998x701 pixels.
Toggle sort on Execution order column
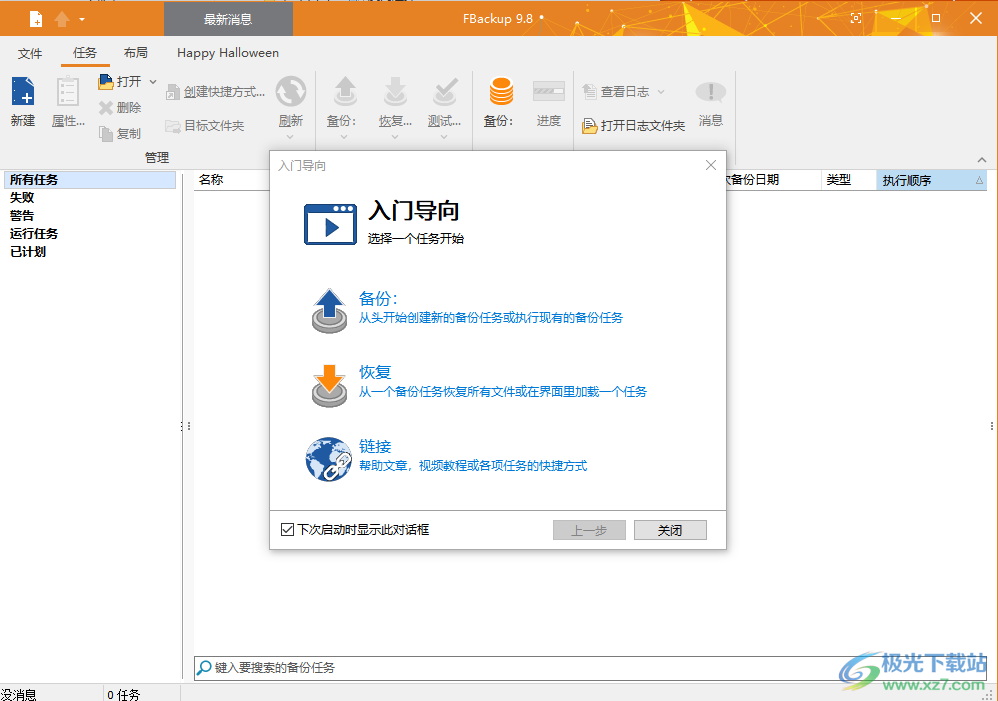(x=932, y=180)
